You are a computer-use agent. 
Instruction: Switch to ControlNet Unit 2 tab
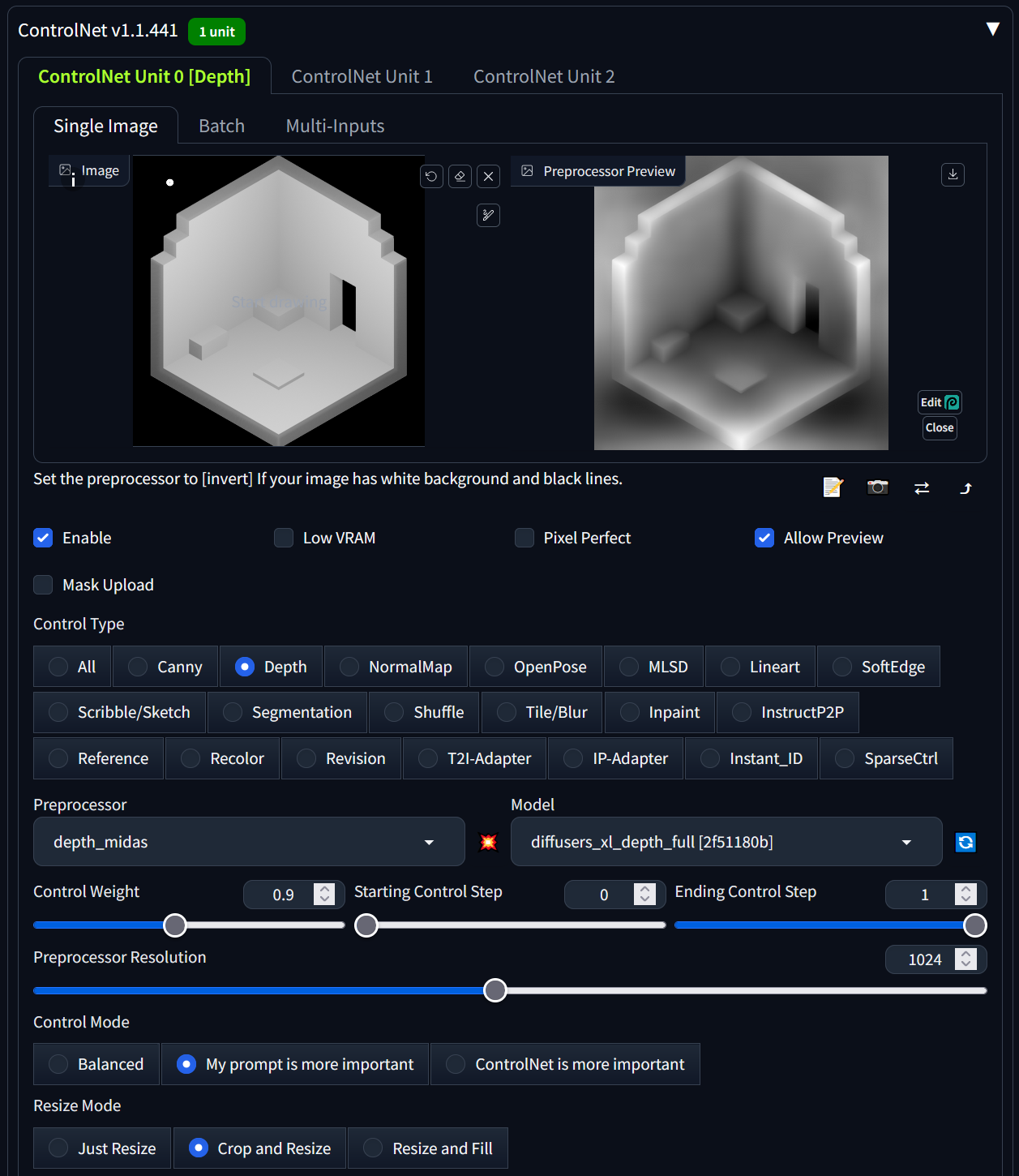[544, 76]
